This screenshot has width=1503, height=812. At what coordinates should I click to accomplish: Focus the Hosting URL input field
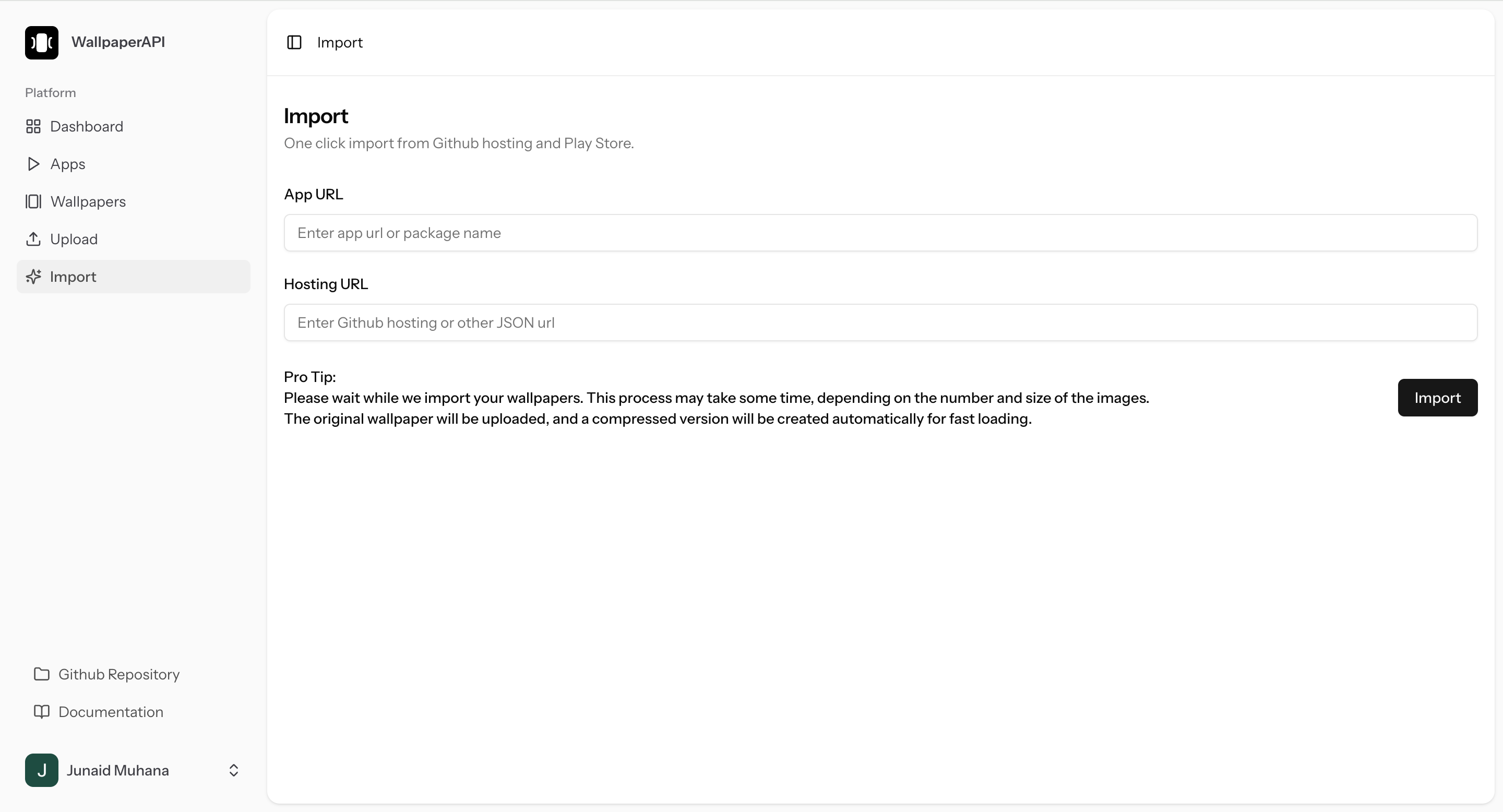click(880, 323)
